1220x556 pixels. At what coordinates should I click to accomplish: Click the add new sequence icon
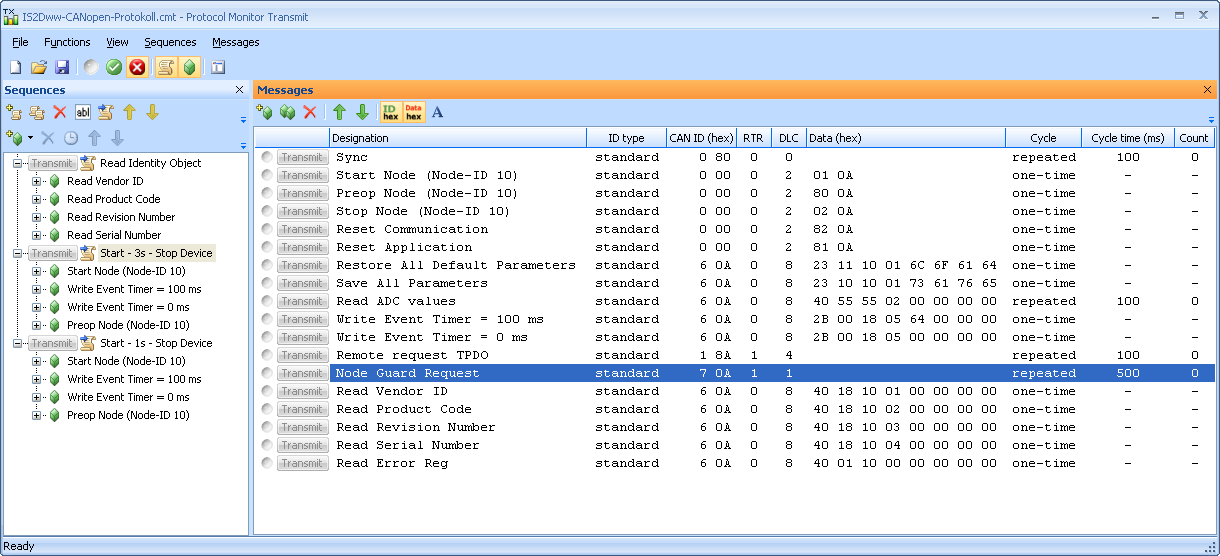(x=14, y=112)
